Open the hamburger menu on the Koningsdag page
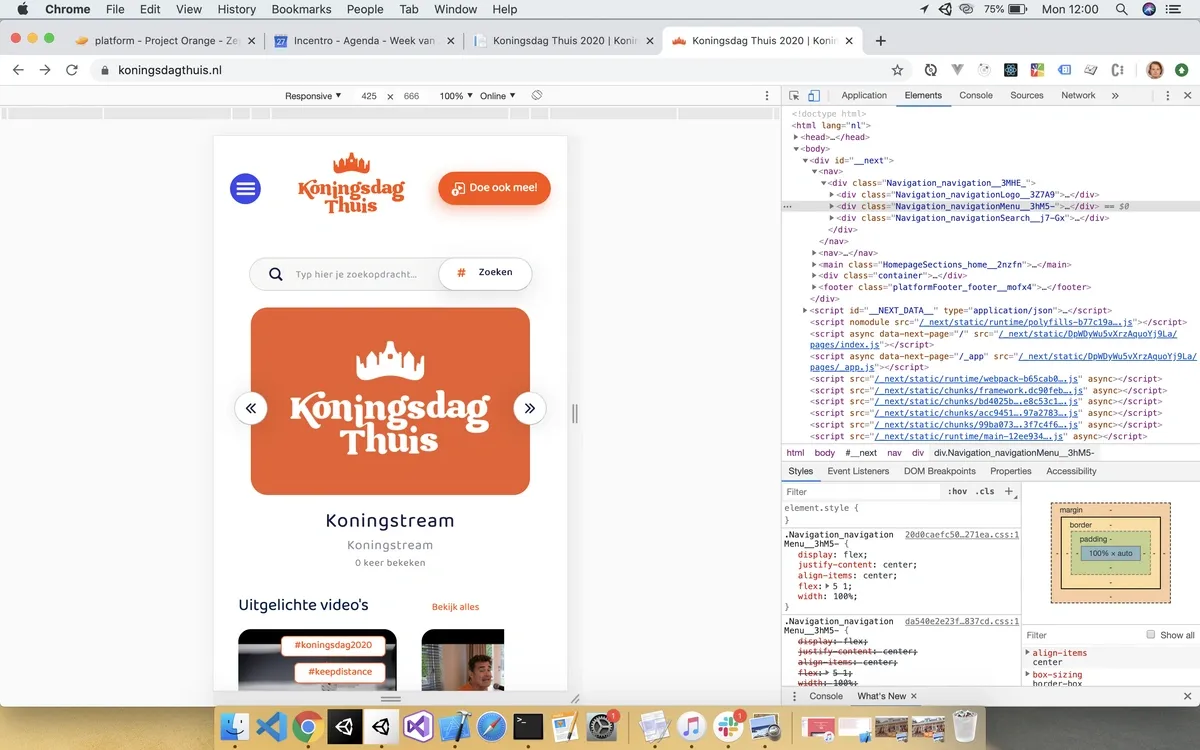Image resolution: width=1200 pixels, height=750 pixels. 245,188
